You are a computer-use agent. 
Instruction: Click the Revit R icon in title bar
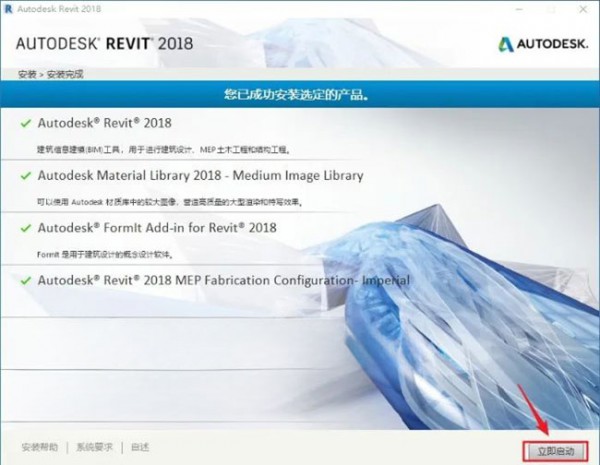pos(8,9)
